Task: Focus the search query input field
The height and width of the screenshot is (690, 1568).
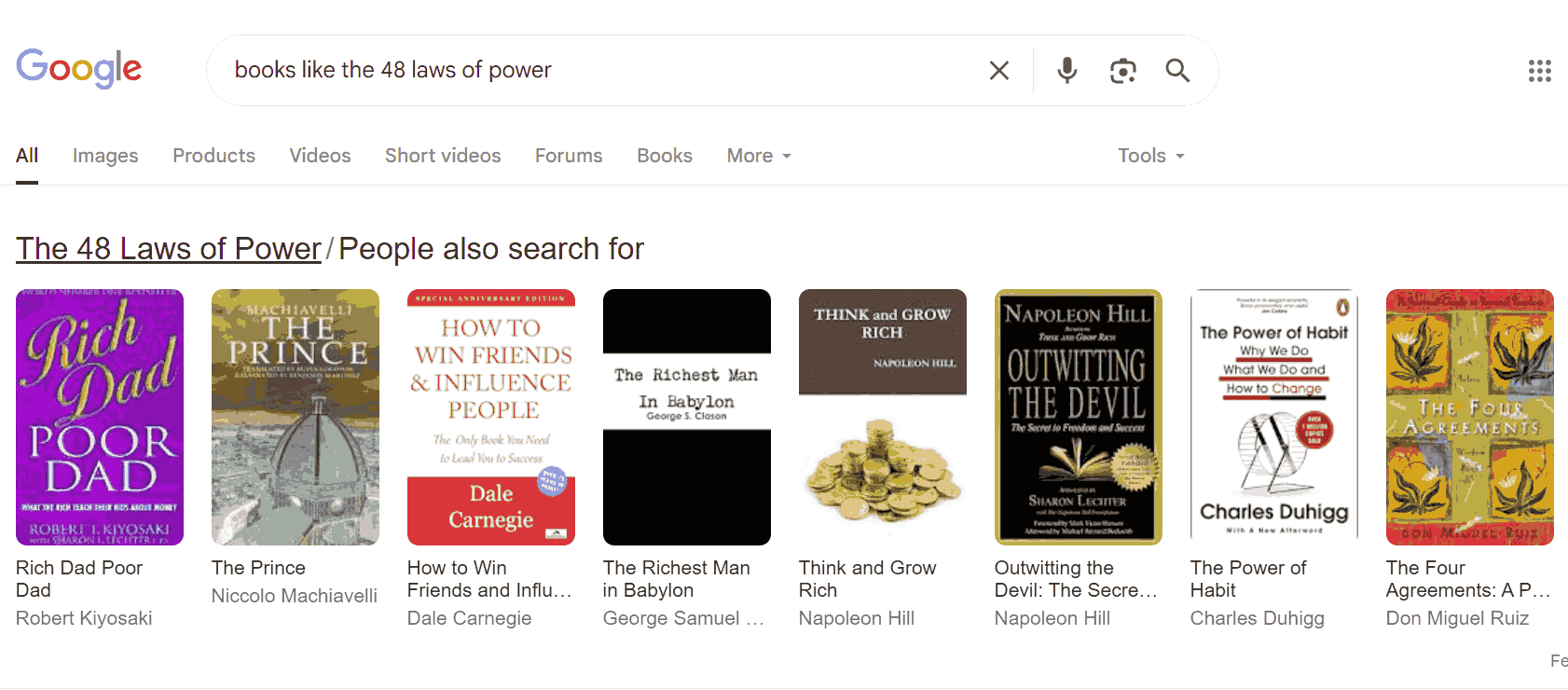Action: point(597,71)
